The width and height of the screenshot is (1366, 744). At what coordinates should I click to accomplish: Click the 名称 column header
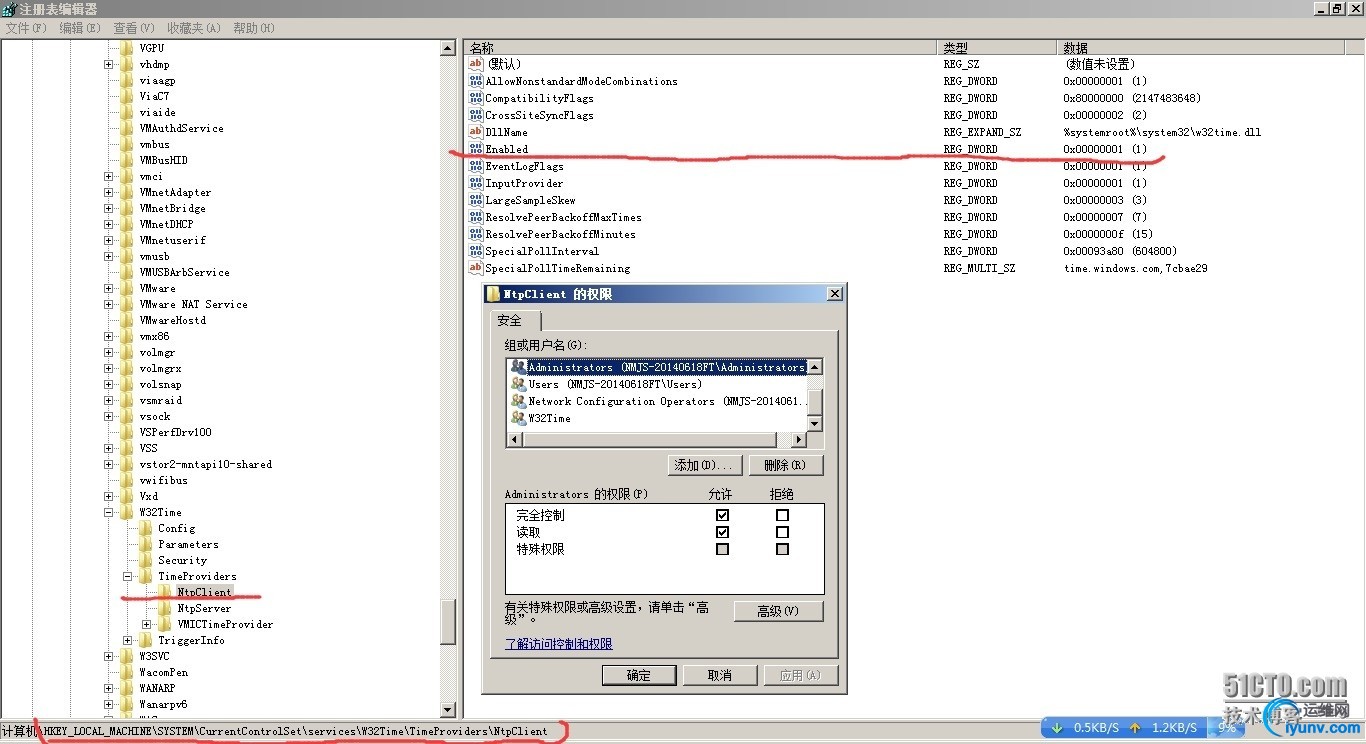(702, 47)
